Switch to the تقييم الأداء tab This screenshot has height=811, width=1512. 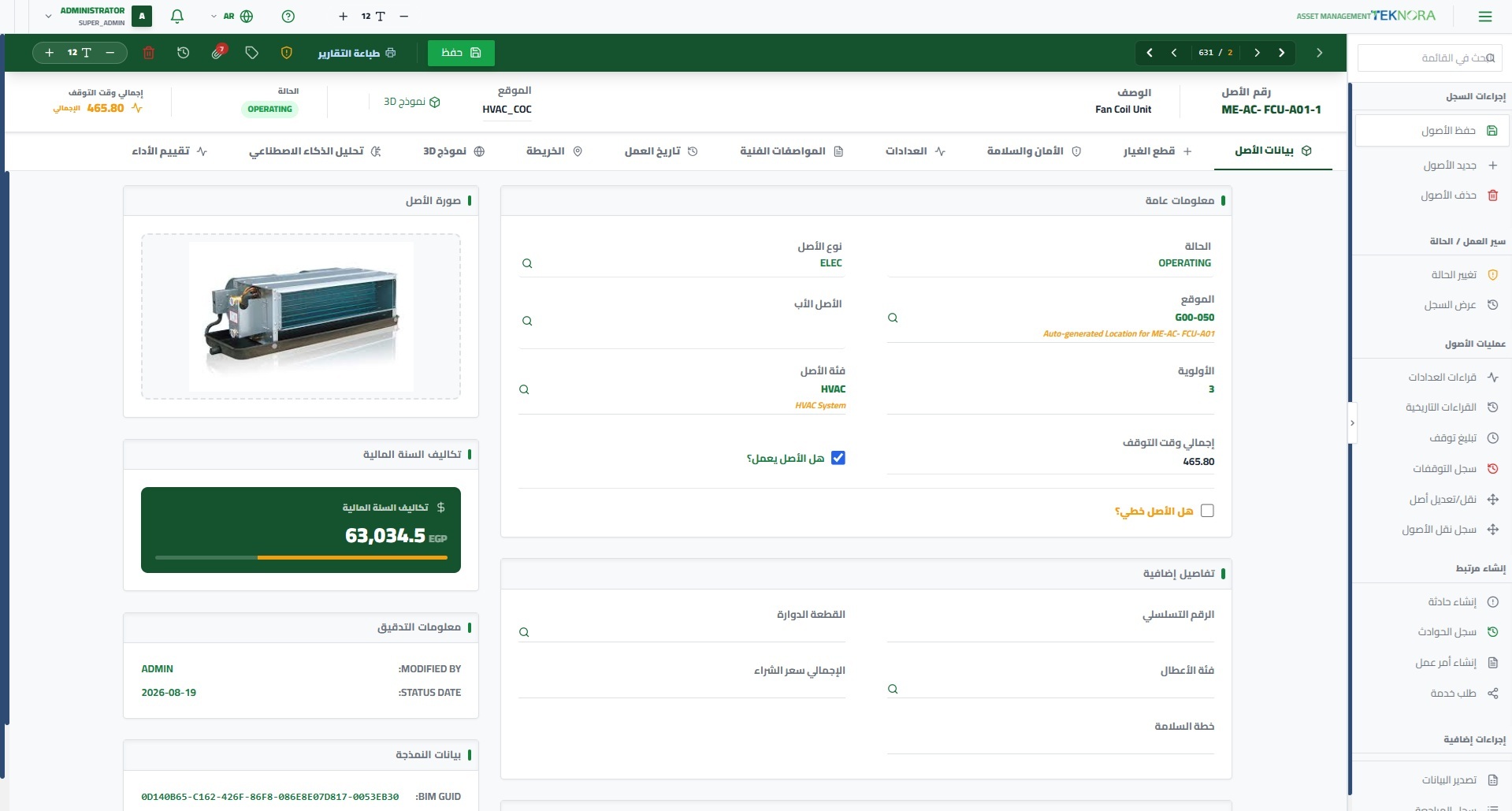[x=169, y=151]
